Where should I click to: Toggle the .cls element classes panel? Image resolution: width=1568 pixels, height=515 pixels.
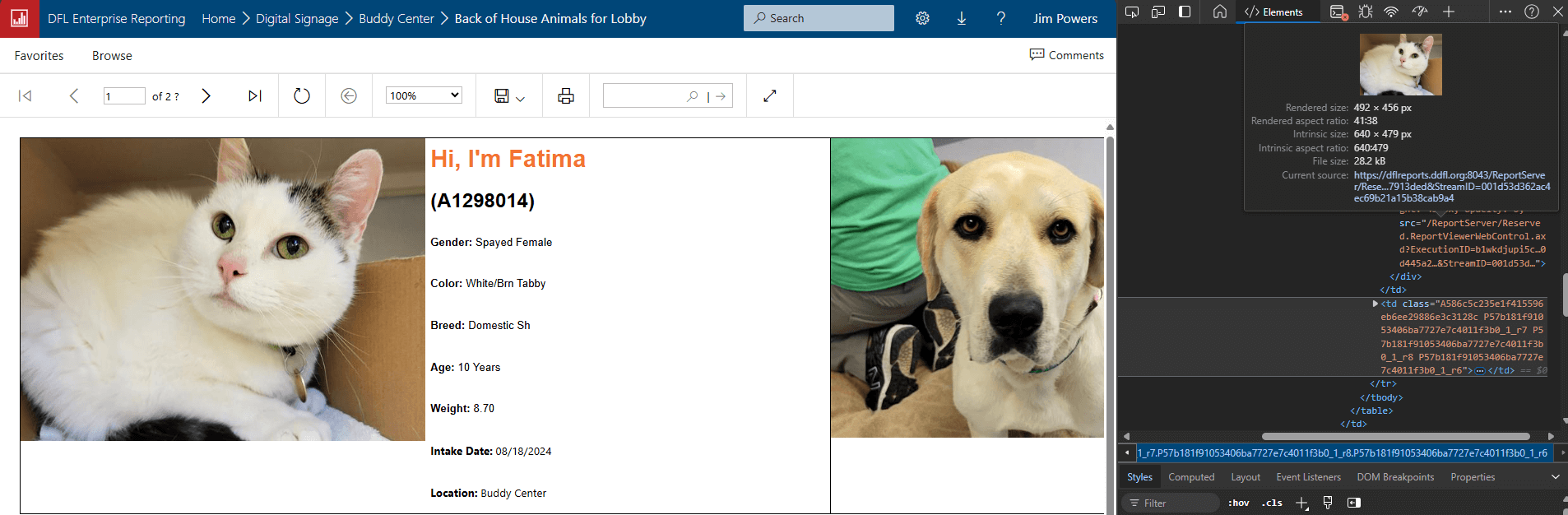click(1272, 503)
